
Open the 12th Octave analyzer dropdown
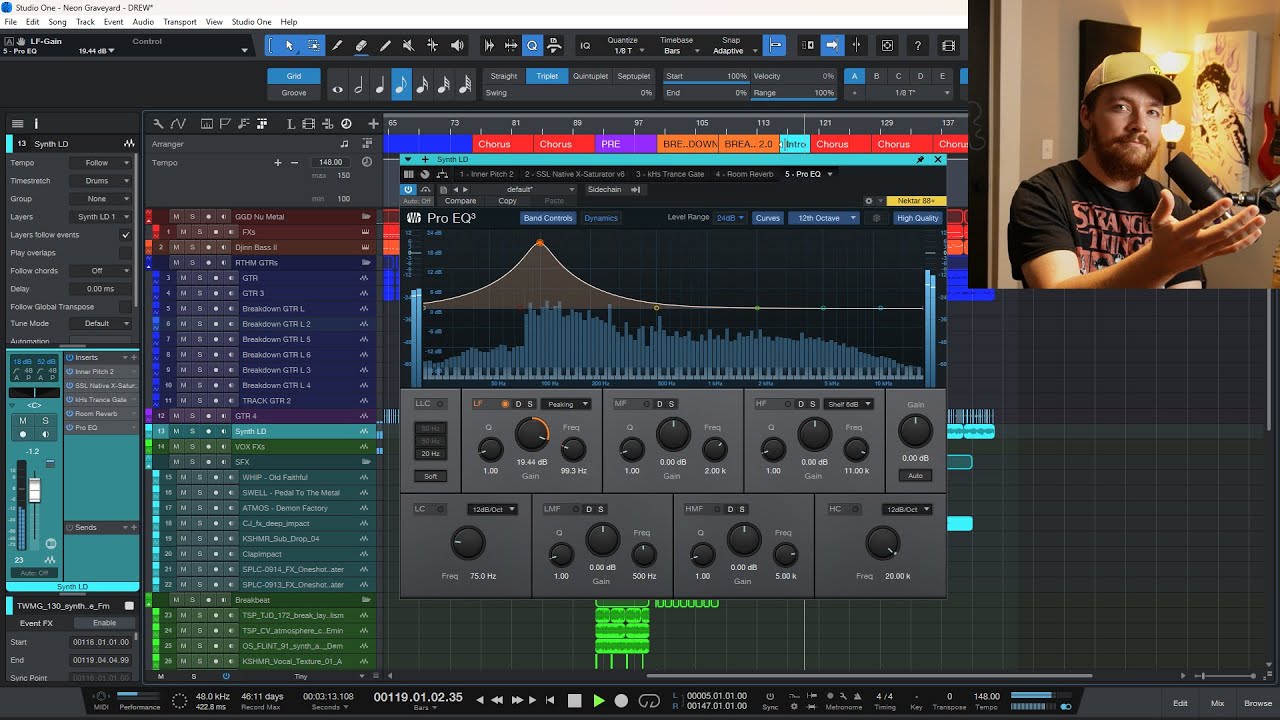(x=824, y=218)
